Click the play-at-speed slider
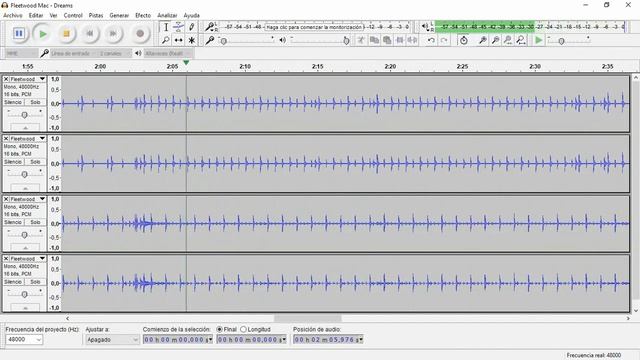Viewport: 640px width, 360px height. point(568,40)
